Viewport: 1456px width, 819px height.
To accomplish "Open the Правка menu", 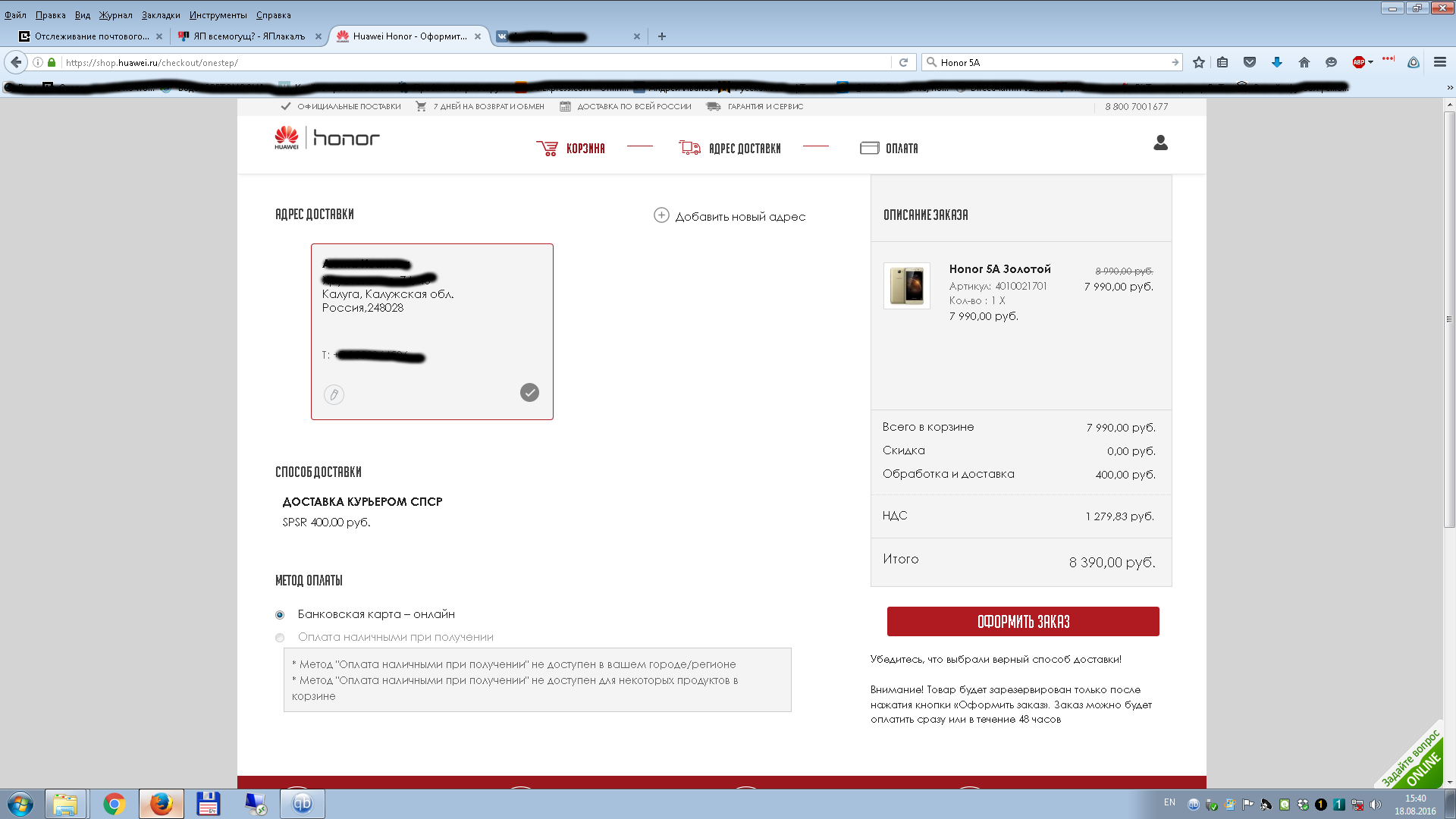I will pyautogui.click(x=50, y=15).
